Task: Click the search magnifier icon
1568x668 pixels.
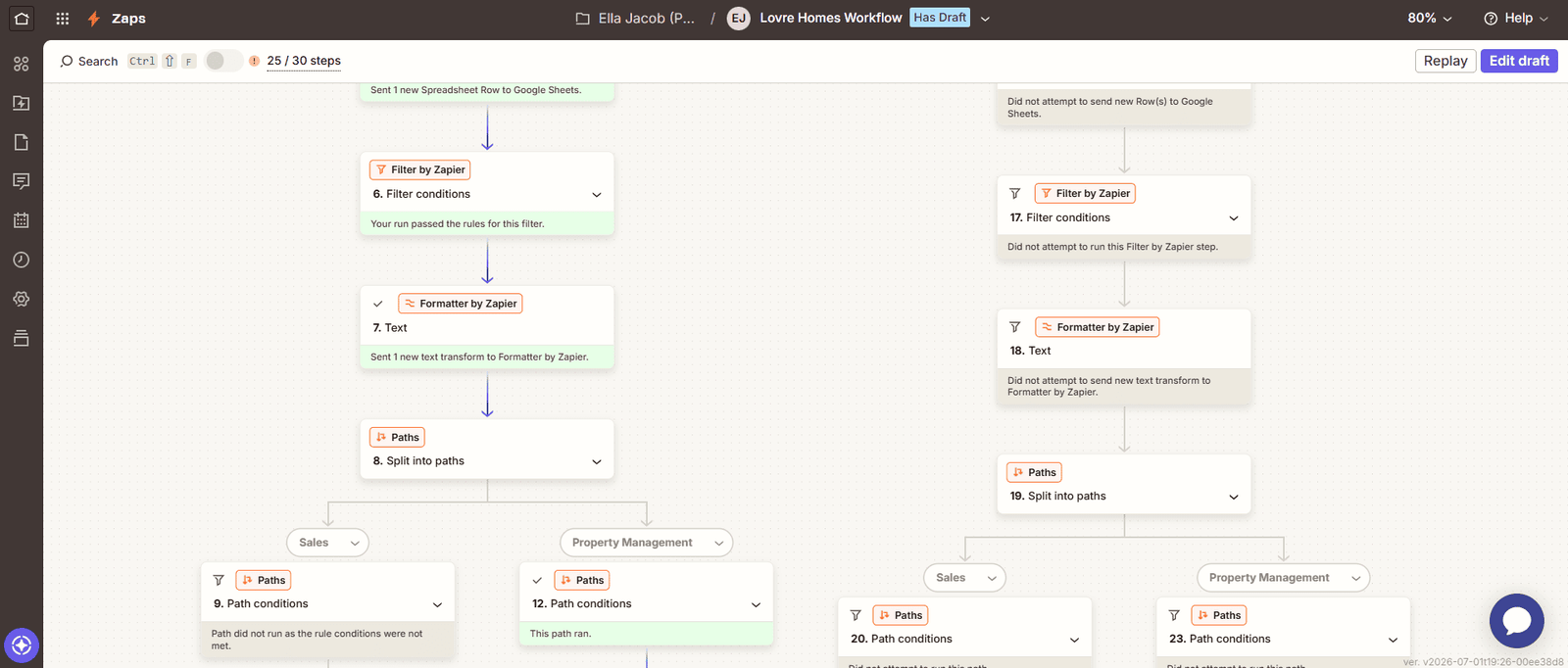Action: [67, 61]
